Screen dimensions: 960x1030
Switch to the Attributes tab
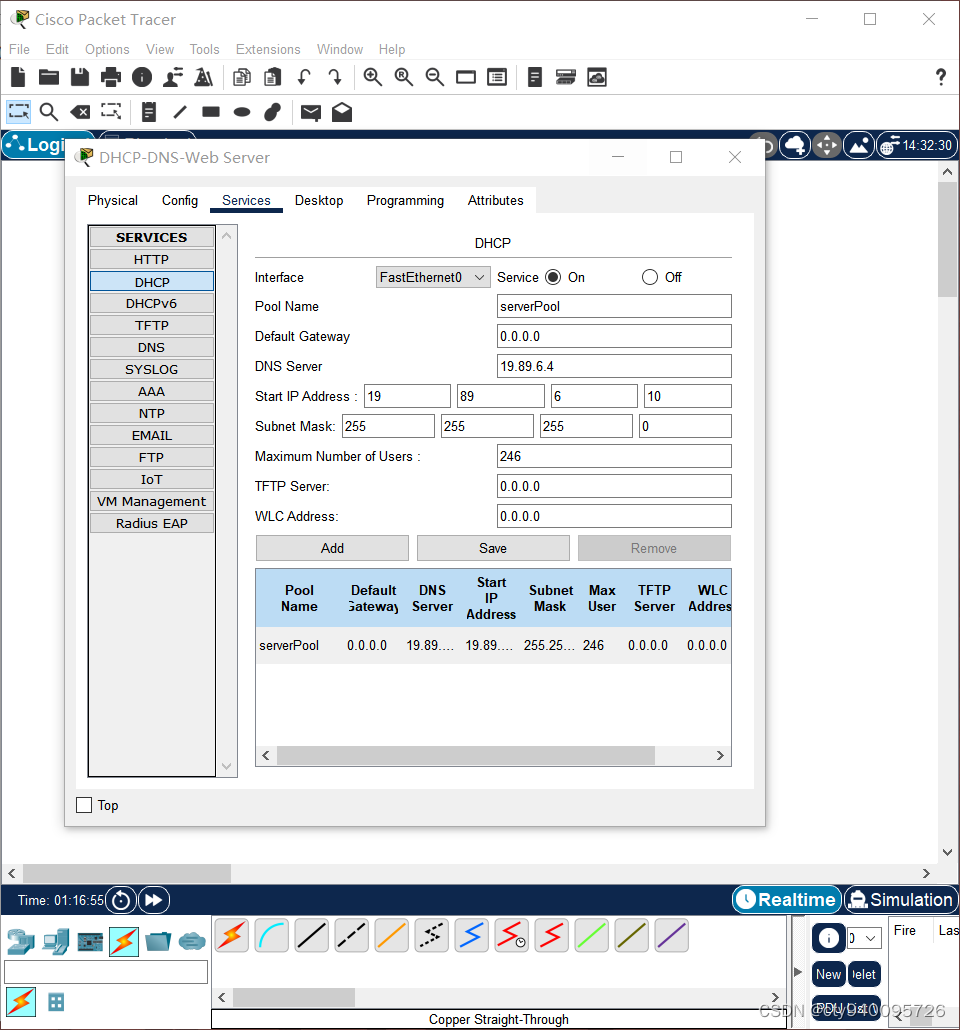[x=495, y=200]
